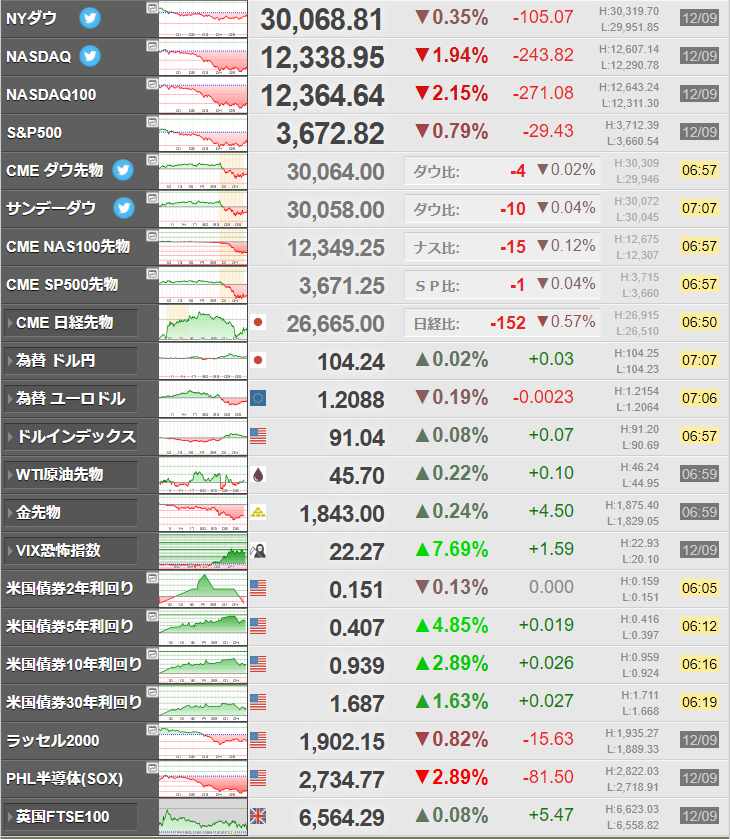This screenshot has width=730, height=839.
Task: Click the 米国債券10年利回り label
Action: pos(74,665)
